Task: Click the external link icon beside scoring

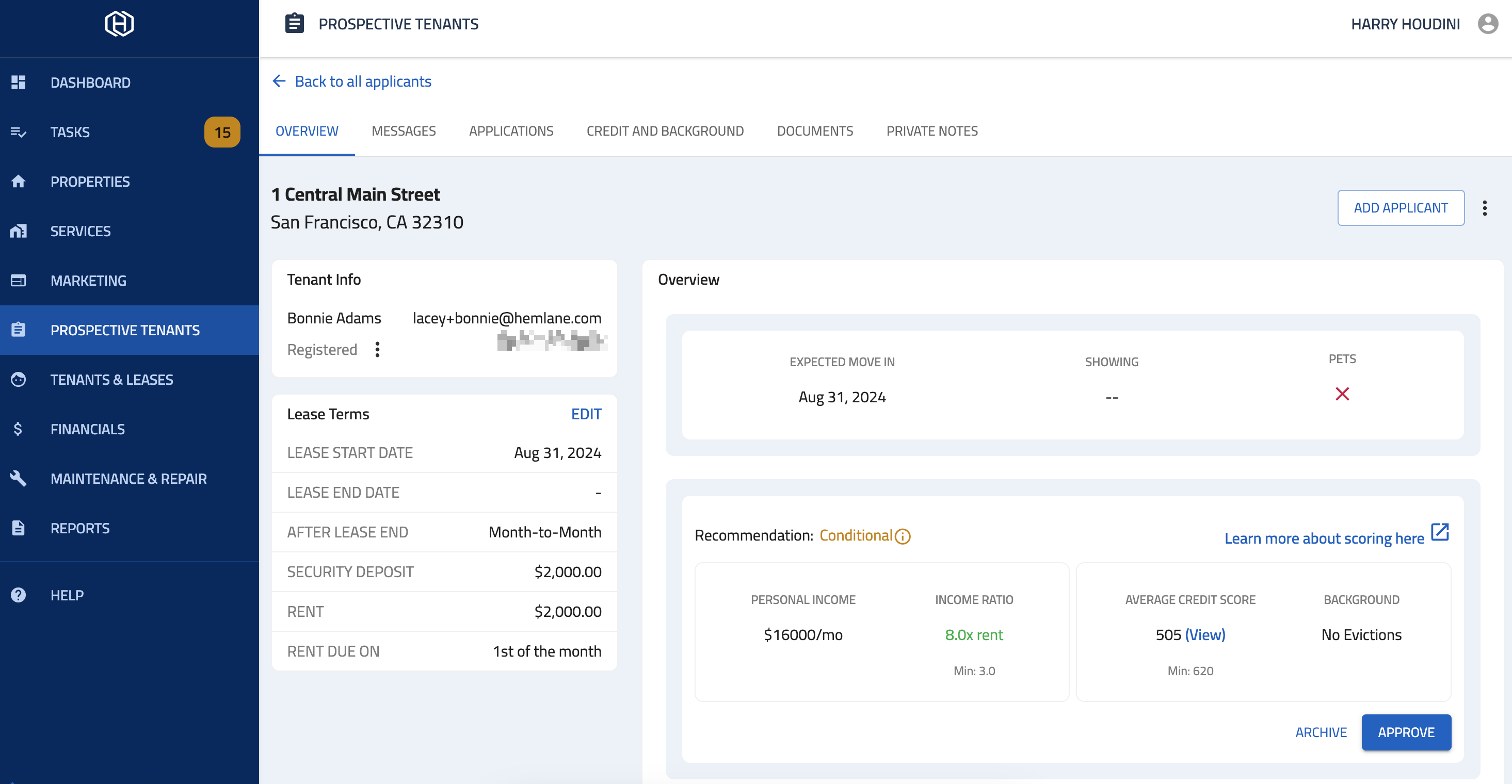Action: [x=1440, y=532]
